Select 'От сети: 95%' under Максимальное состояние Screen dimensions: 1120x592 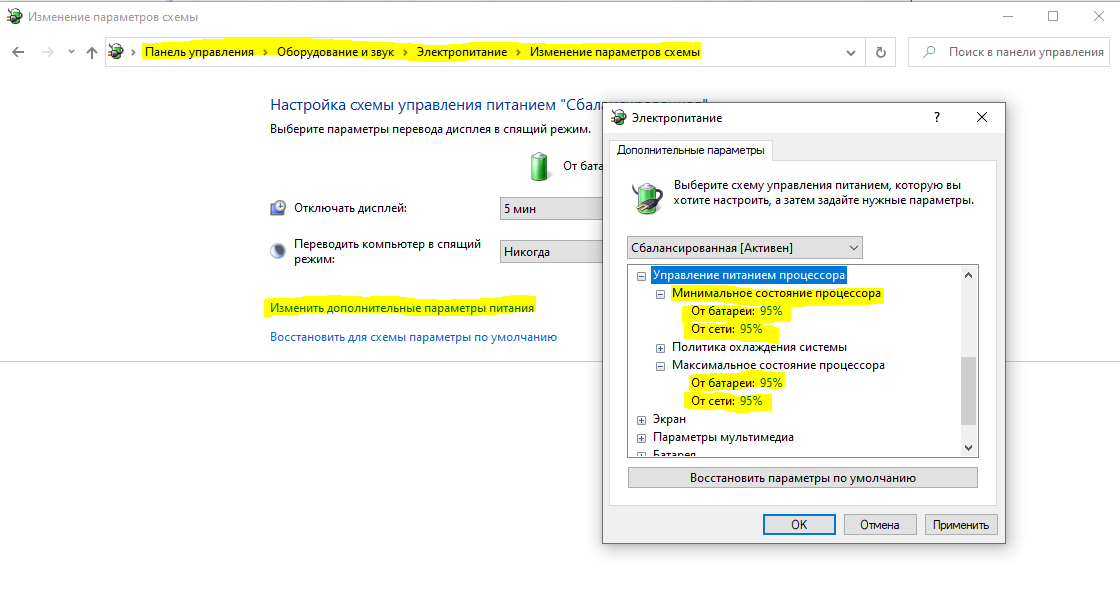(x=726, y=401)
